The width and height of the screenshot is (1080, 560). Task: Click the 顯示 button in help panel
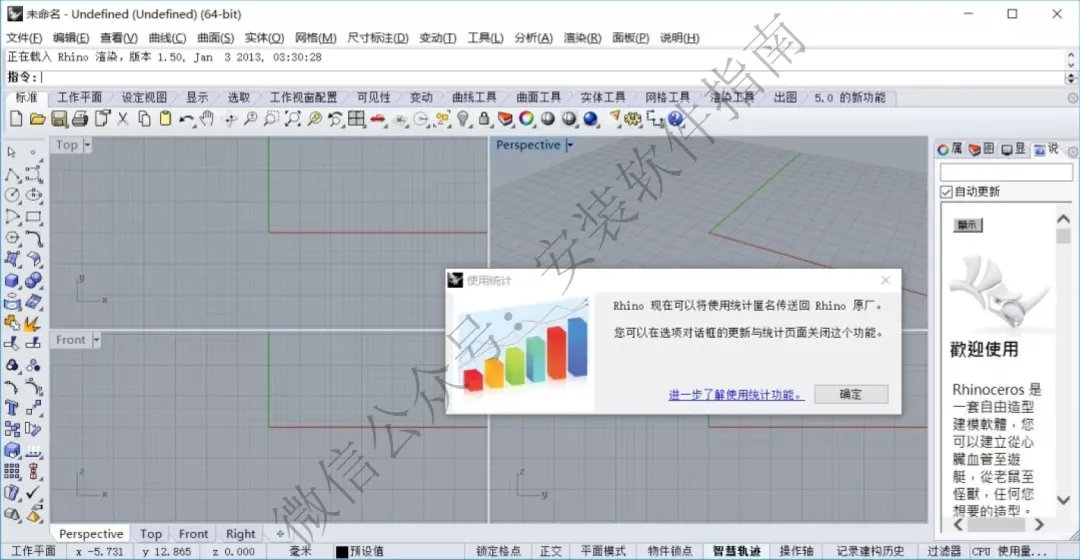[x=967, y=225]
